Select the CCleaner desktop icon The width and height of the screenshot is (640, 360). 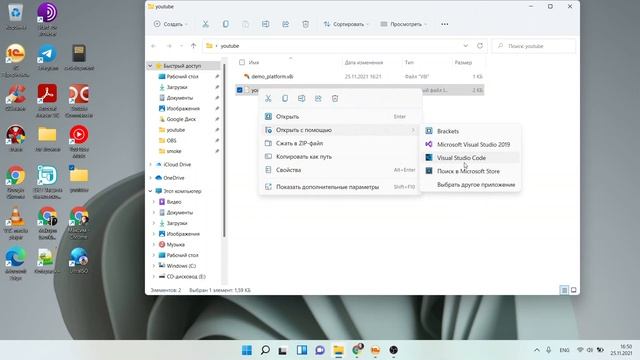[x=16, y=98]
